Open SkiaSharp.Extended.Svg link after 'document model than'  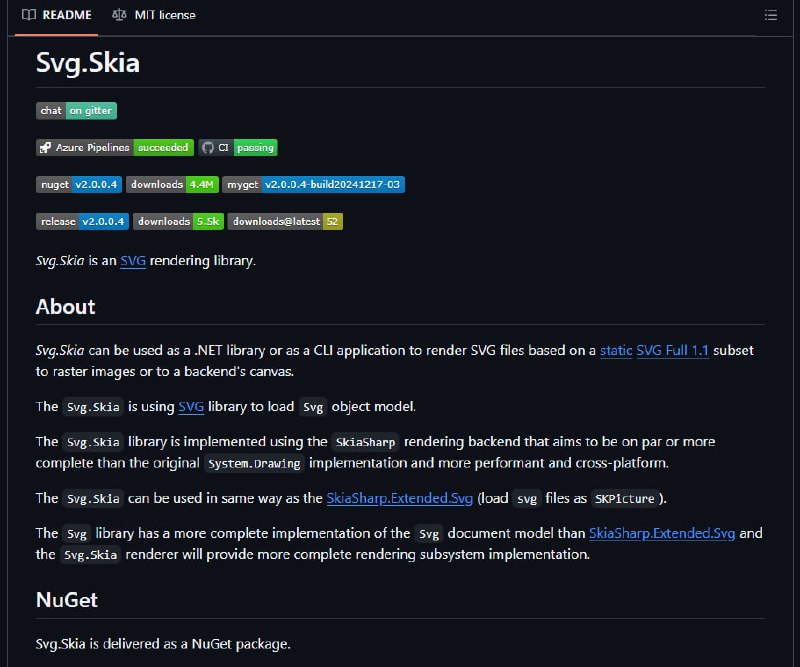click(662, 533)
